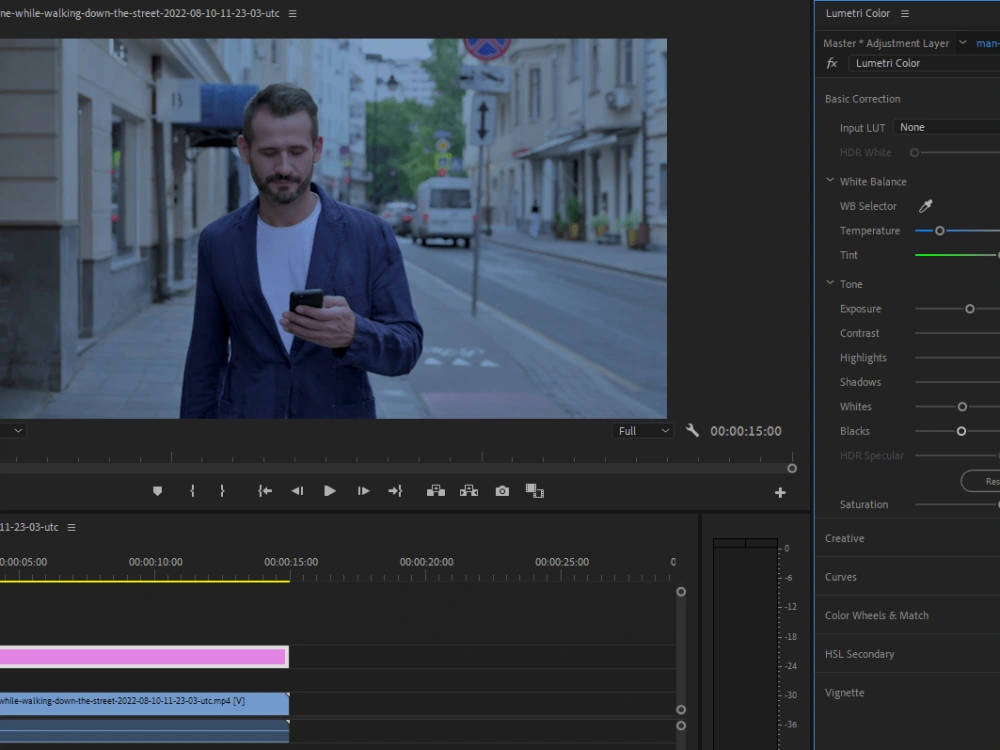Collapse the Tone section

tap(830, 283)
